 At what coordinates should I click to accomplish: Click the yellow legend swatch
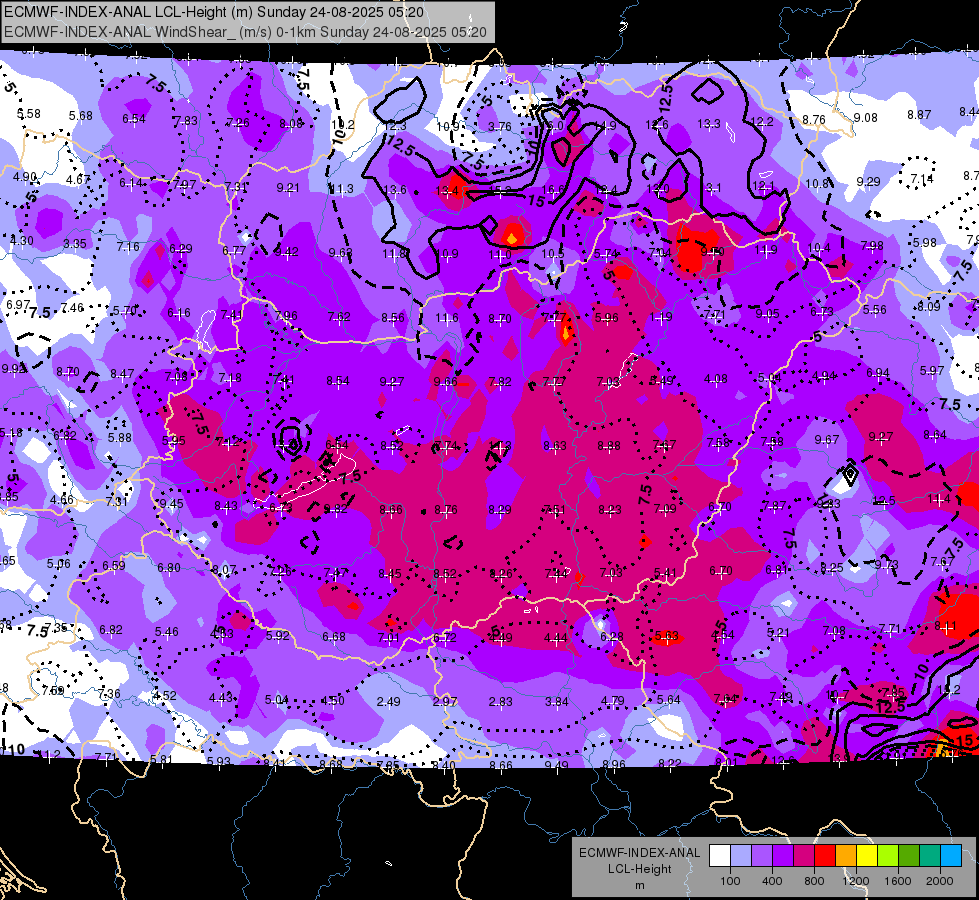click(x=867, y=856)
